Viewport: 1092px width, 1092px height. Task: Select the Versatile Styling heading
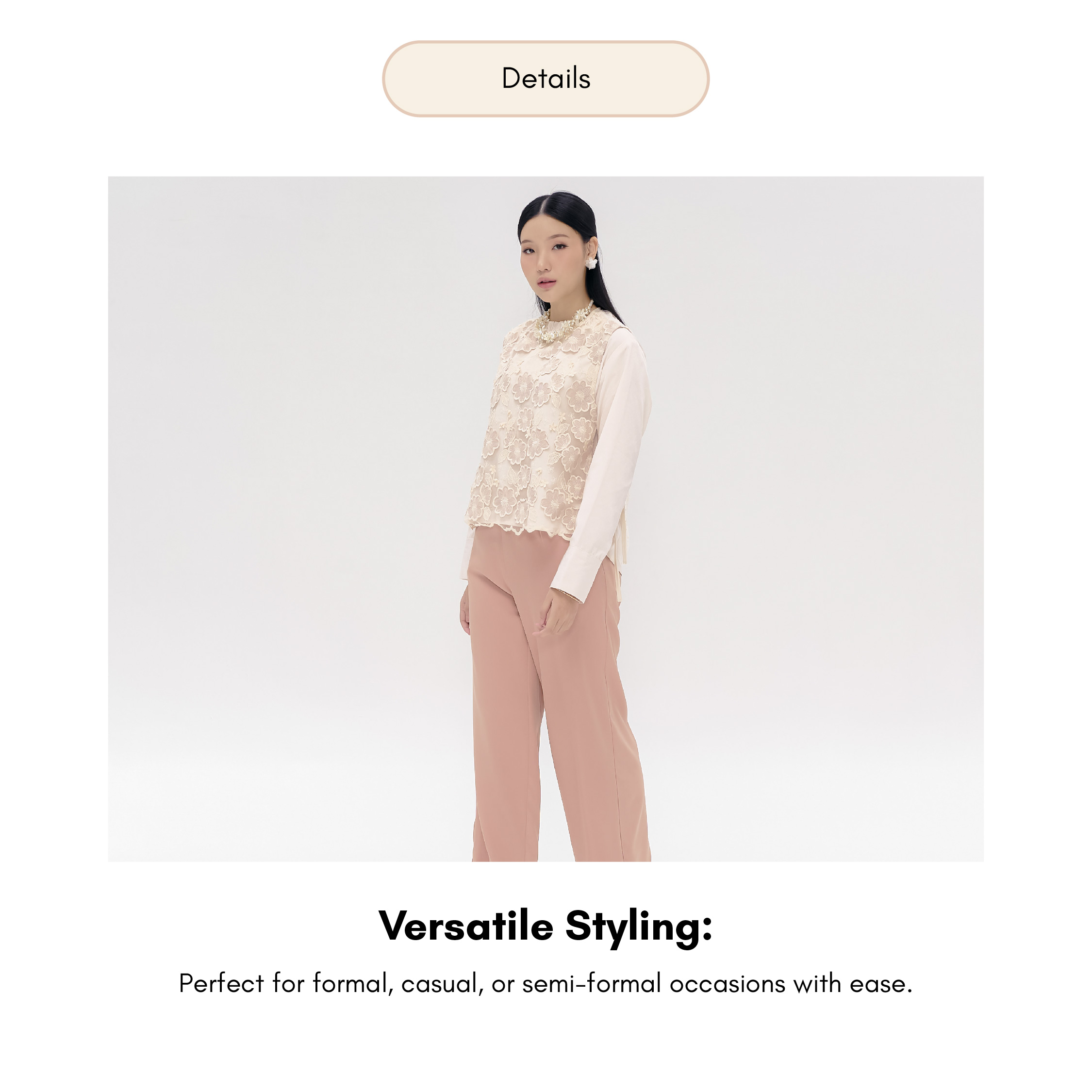pyautogui.click(x=546, y=926)
